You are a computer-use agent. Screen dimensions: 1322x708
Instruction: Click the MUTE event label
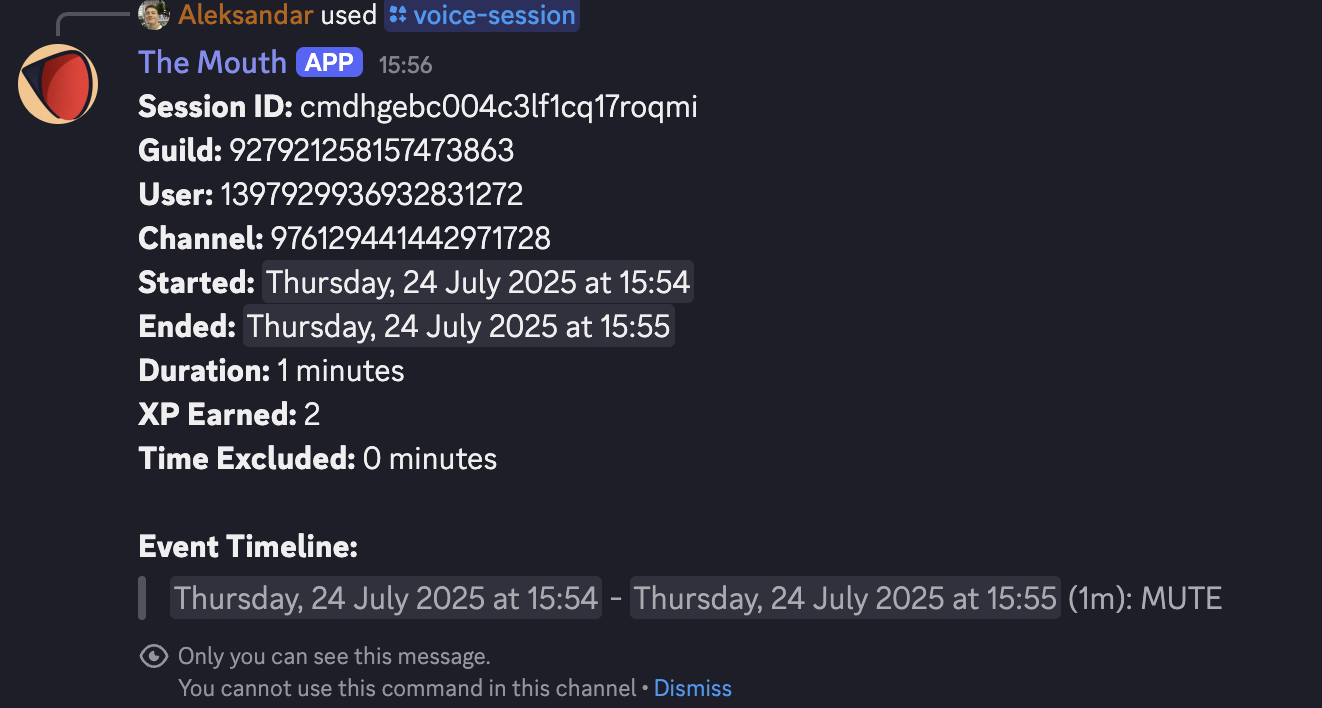[1181, 598]
